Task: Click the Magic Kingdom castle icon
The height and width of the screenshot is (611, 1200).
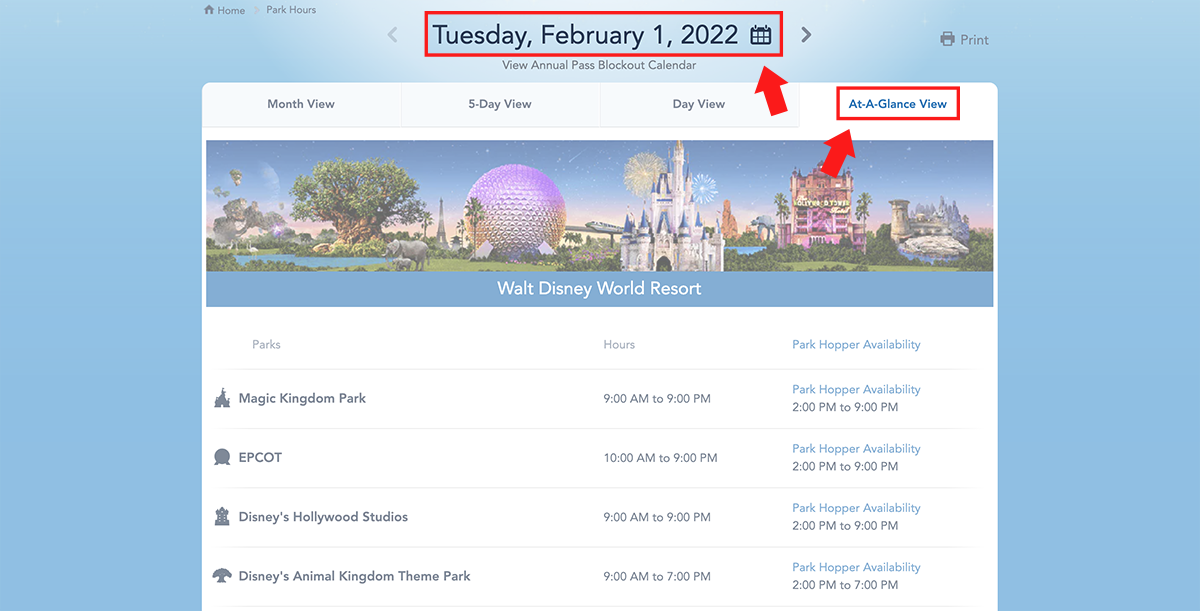Action: point(222,398)
